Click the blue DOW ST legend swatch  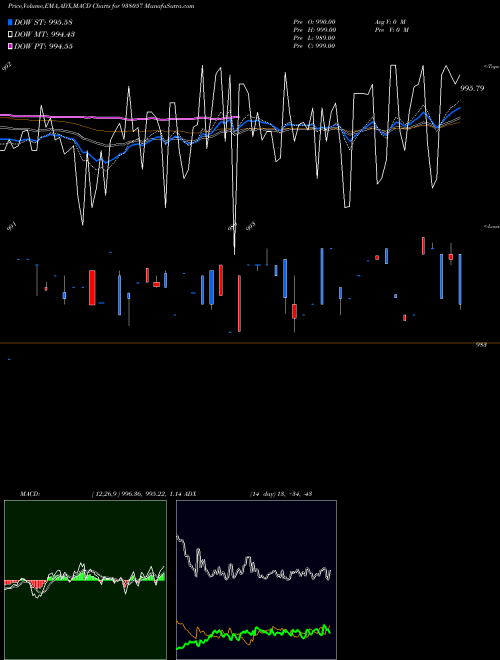click(11, 22)
